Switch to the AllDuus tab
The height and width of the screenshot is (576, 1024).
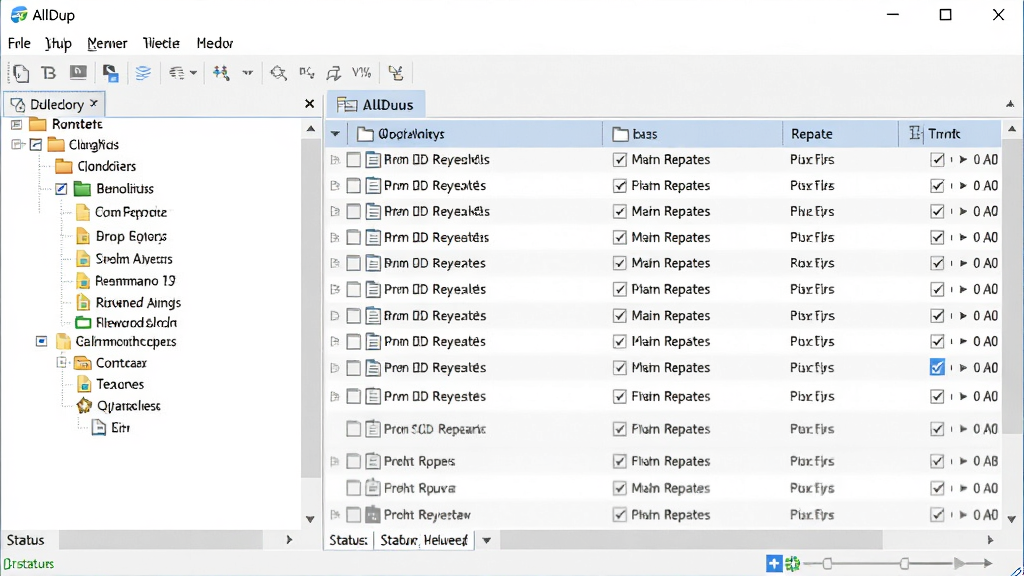pyautogui.click(x=376, y=104)
